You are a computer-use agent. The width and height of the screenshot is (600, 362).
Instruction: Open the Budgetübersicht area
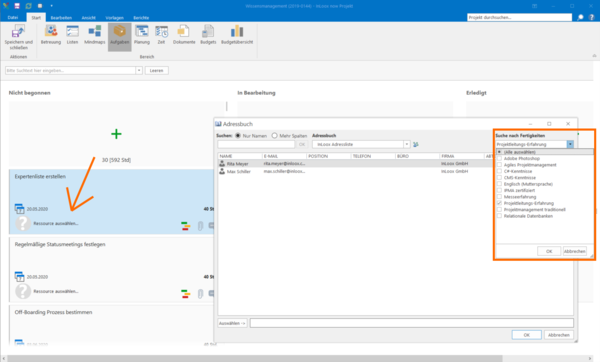(x=237, y=35)
